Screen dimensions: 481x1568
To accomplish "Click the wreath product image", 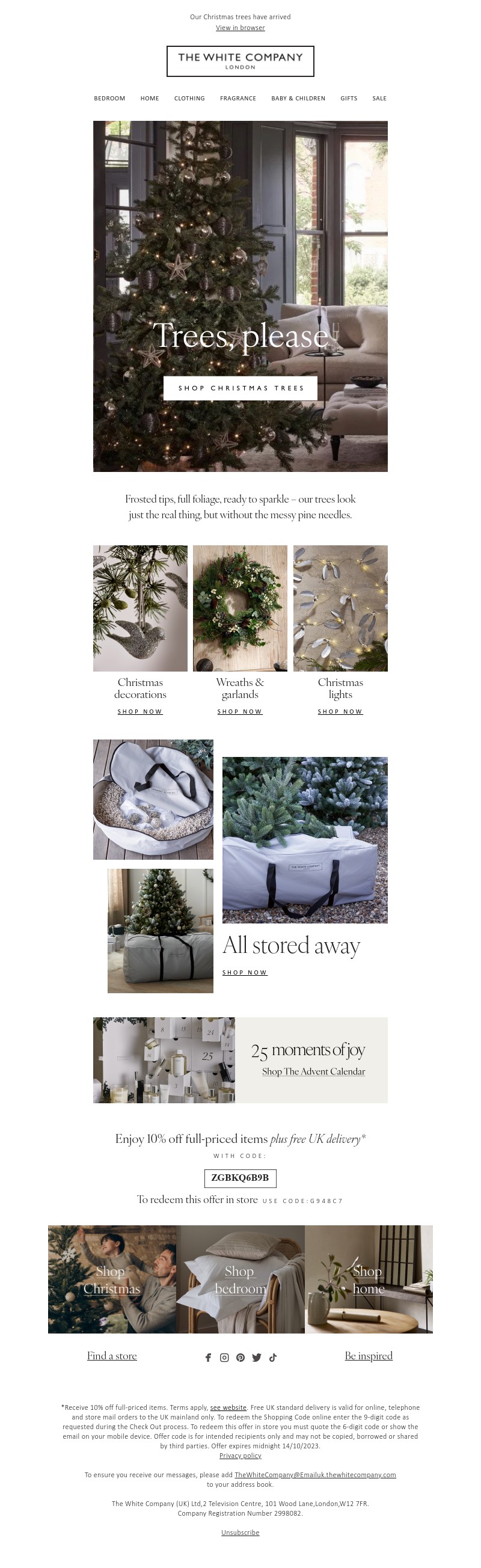I will pyautogui.click(x=240, y=608).
